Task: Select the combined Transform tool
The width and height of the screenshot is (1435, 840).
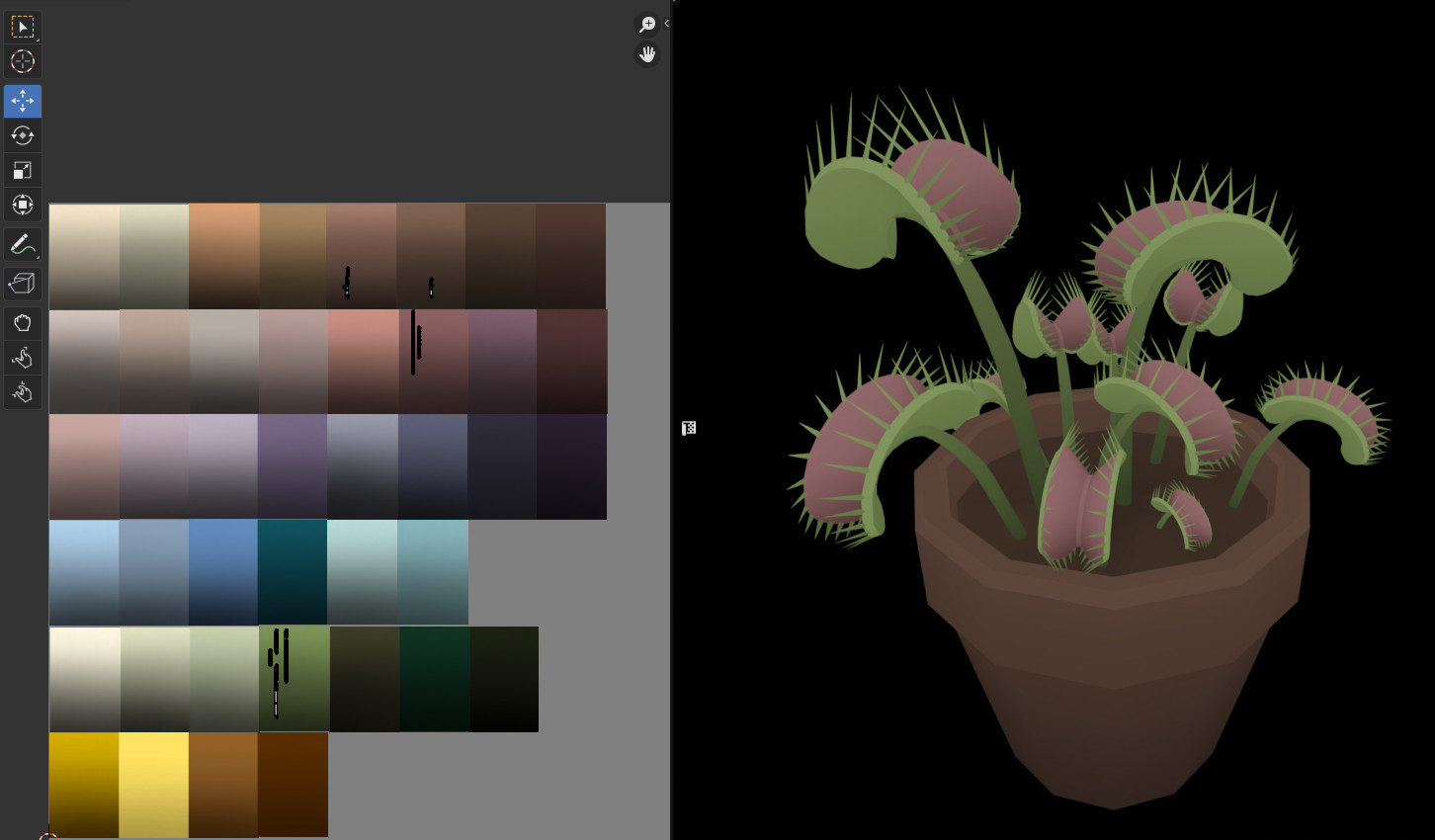Action: click(x=22, y=205)
